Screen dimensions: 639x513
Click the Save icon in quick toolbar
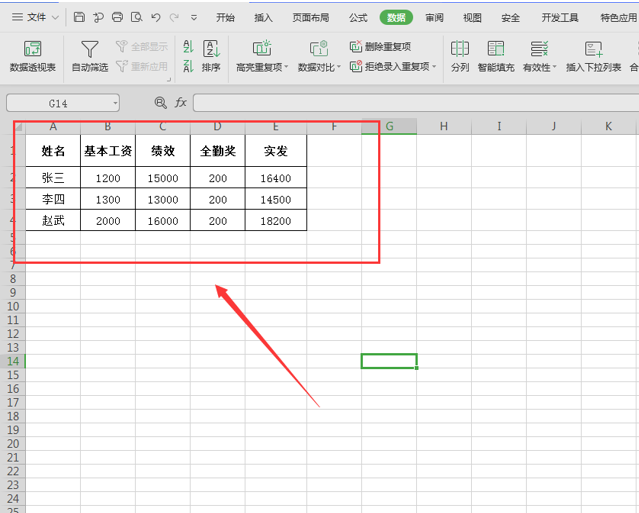[79, 17]
